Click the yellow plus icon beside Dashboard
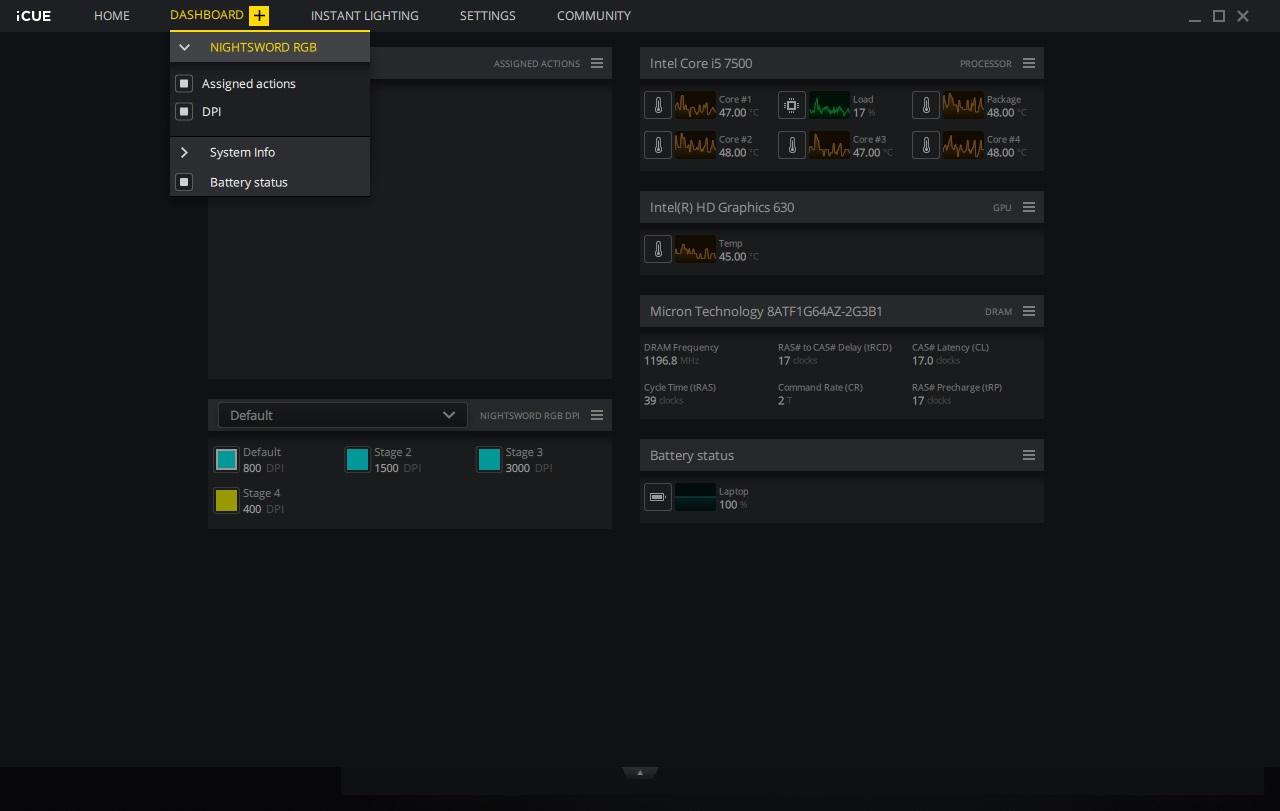The width and height of the screenshot is (1280, 811). [x=259, y=15]
